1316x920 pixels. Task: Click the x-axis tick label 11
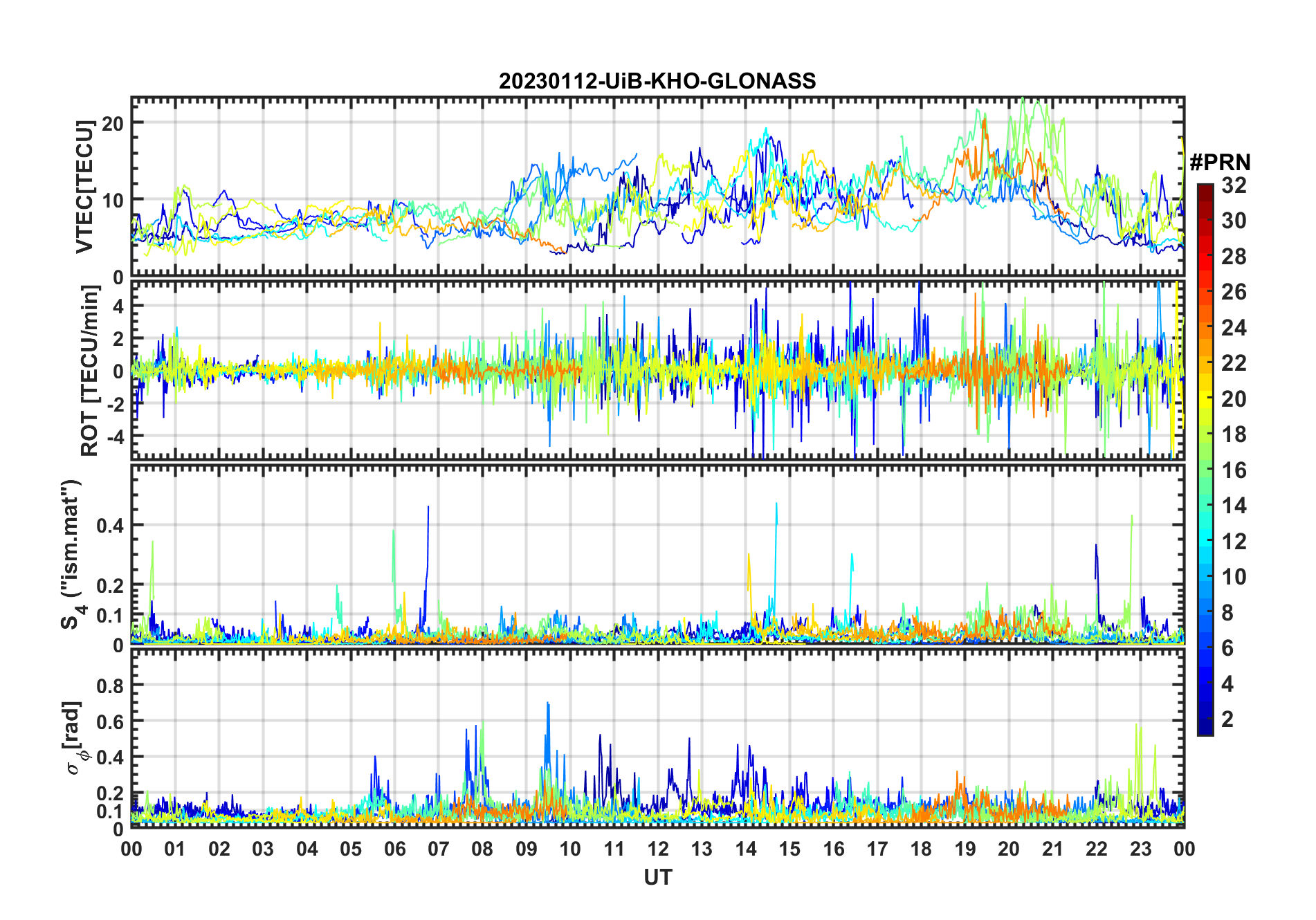614,849
